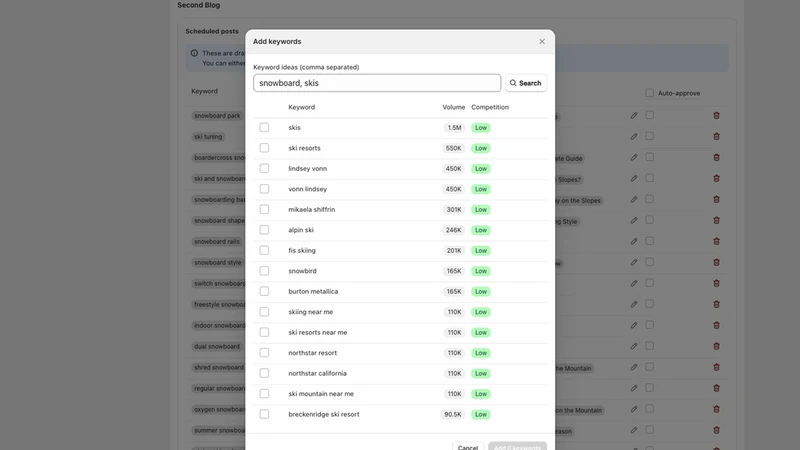This screenshot has height=450, width=800.
Task: Delete the shred snowboard row post
Action: coord(716,367)
